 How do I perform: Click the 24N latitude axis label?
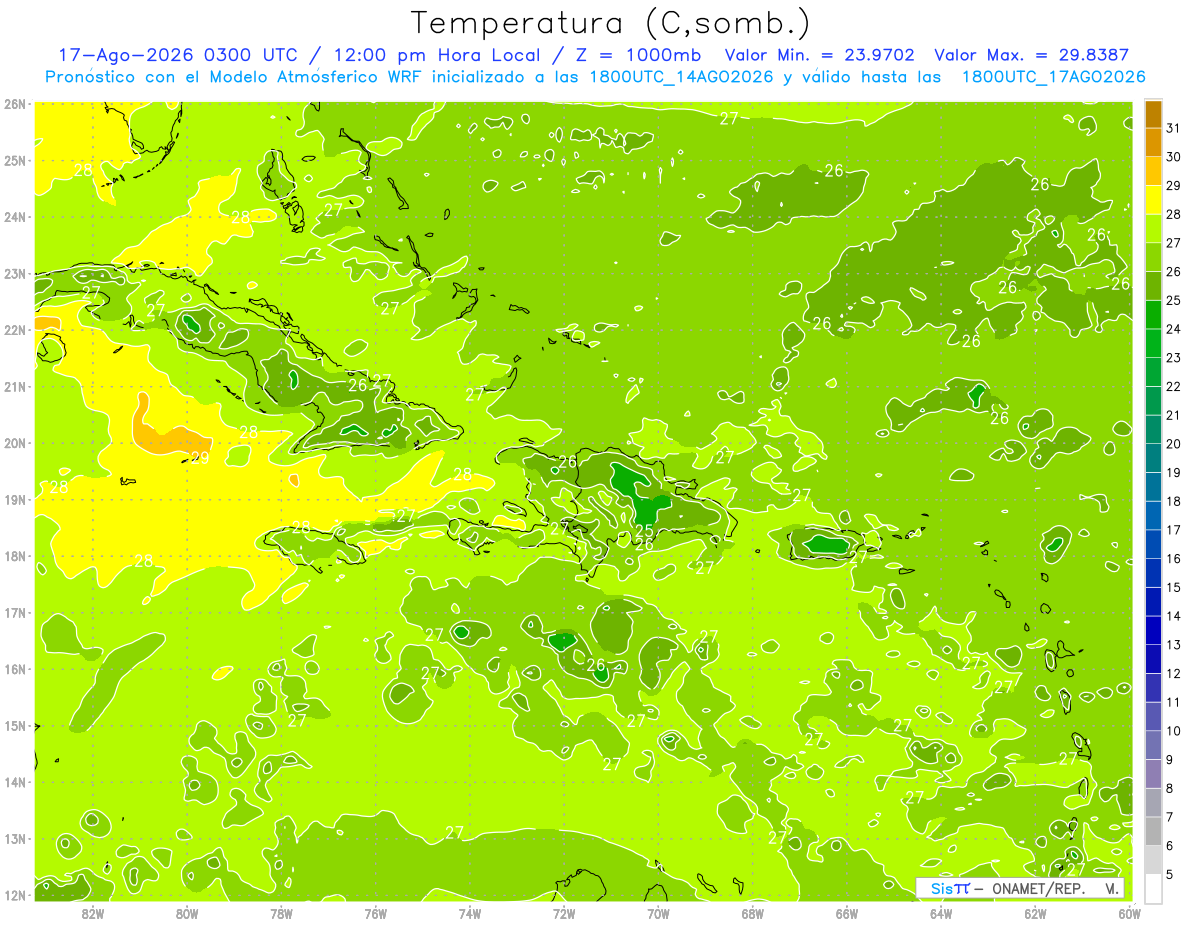click(x=15, y=217)
